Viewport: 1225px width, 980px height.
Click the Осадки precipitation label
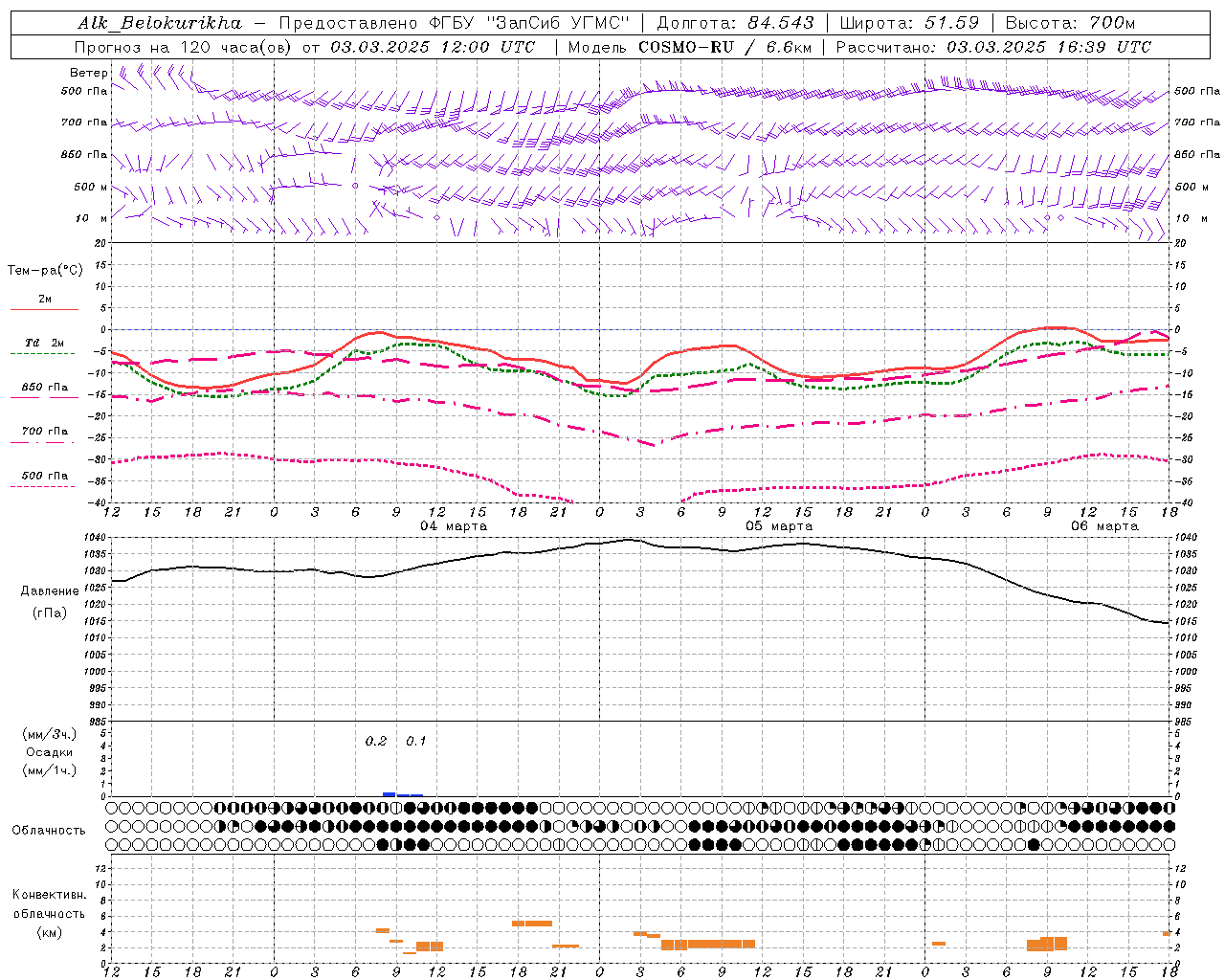pyautogui.click(x=50, y=752)
